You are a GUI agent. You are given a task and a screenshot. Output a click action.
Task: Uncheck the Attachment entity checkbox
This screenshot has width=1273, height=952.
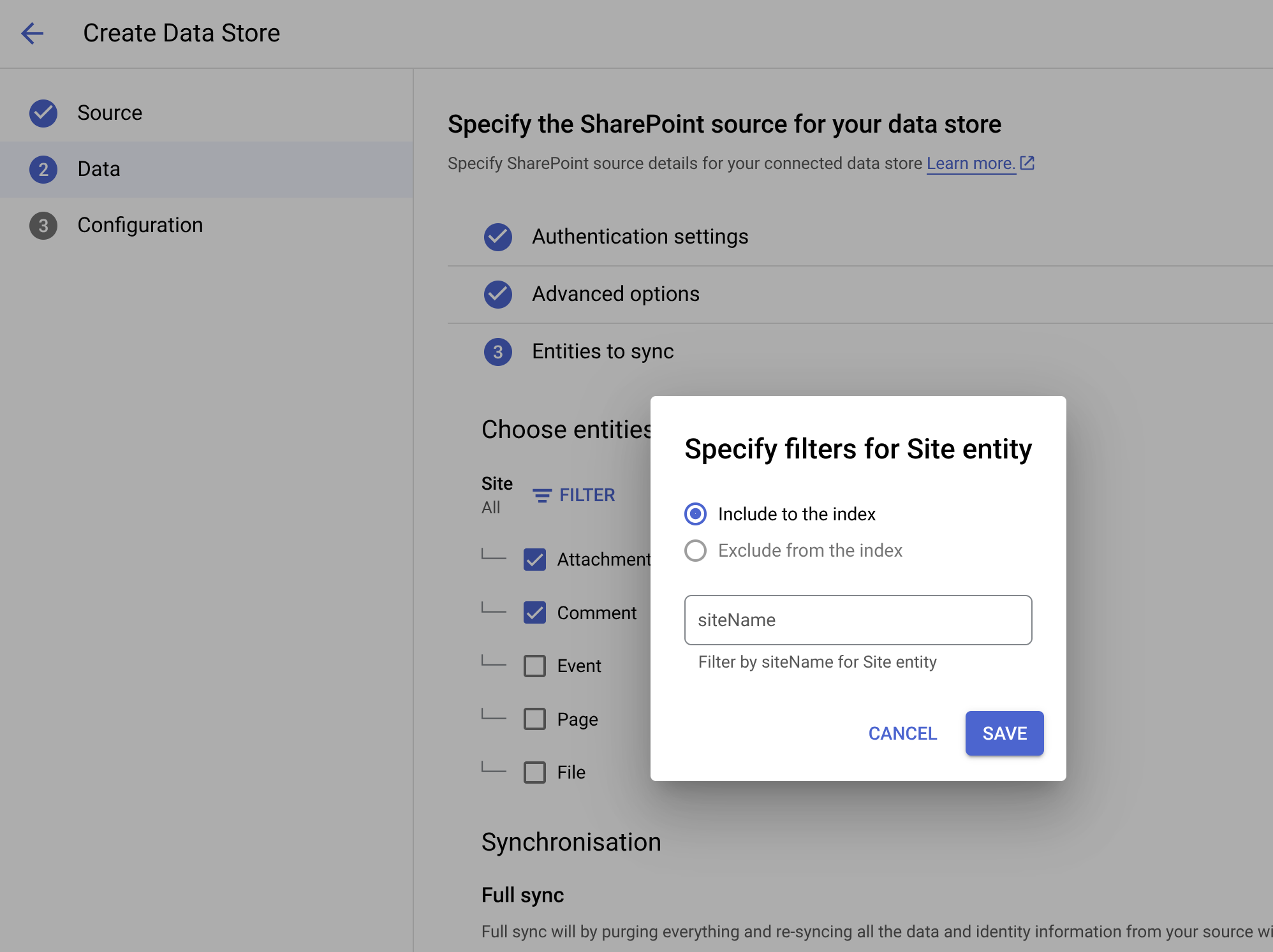(536, 559)
